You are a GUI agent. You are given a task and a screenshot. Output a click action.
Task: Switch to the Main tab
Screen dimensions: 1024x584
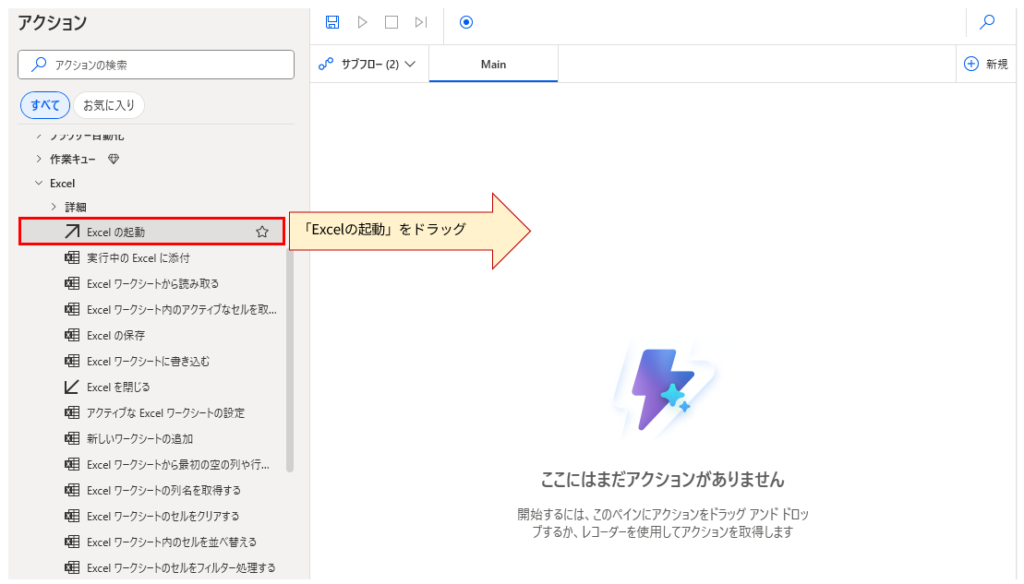[x=492, y=63]
